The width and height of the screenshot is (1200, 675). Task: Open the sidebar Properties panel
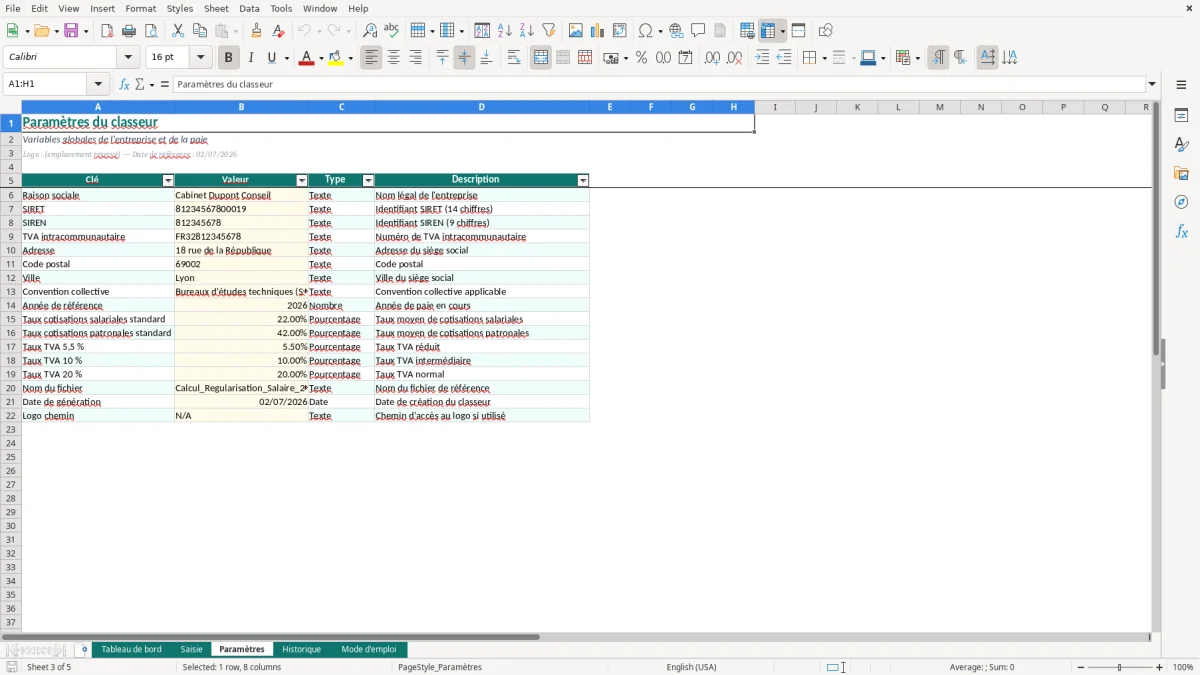pyautogui.click(x=1181, y=116)
